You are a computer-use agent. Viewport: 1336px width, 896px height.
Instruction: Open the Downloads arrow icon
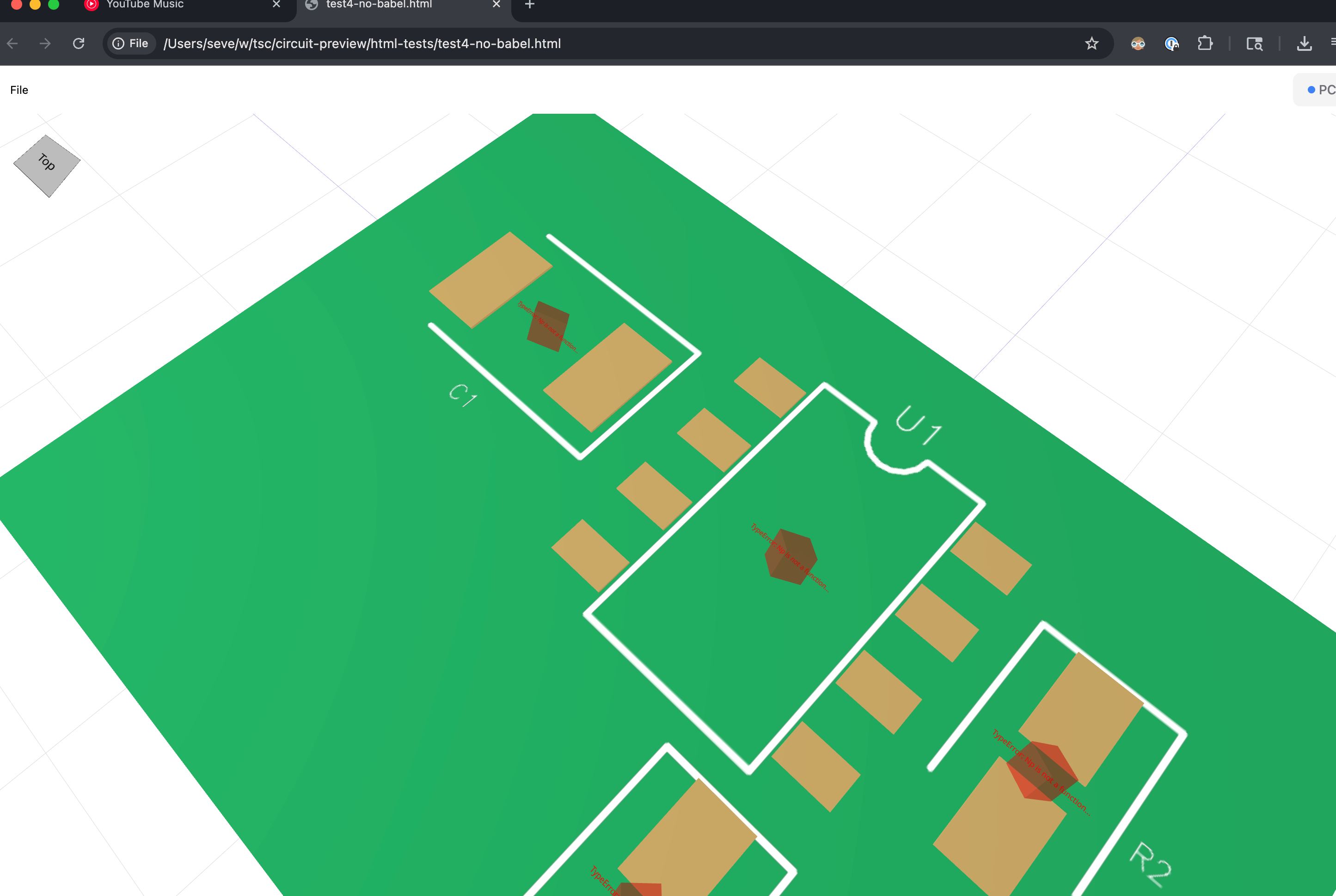1304,43
